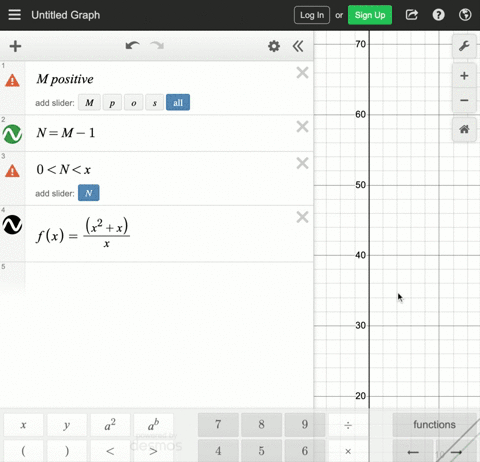Open the functions keypad menu

click(434, 425)
